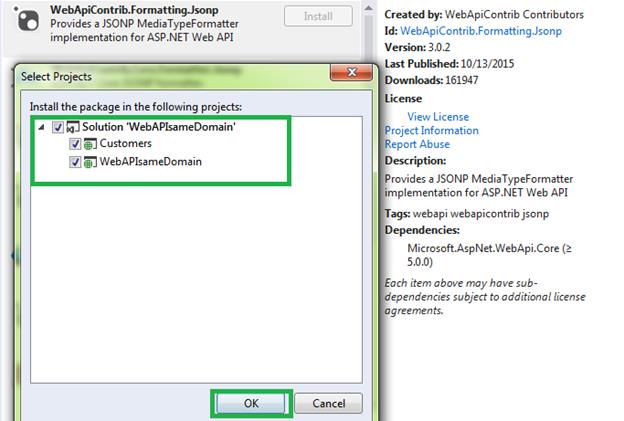The image size is (624, 421).
Task: Click the Microsoft.AspNet.WebApi.Core dependency text
Action: click(489, 255)
